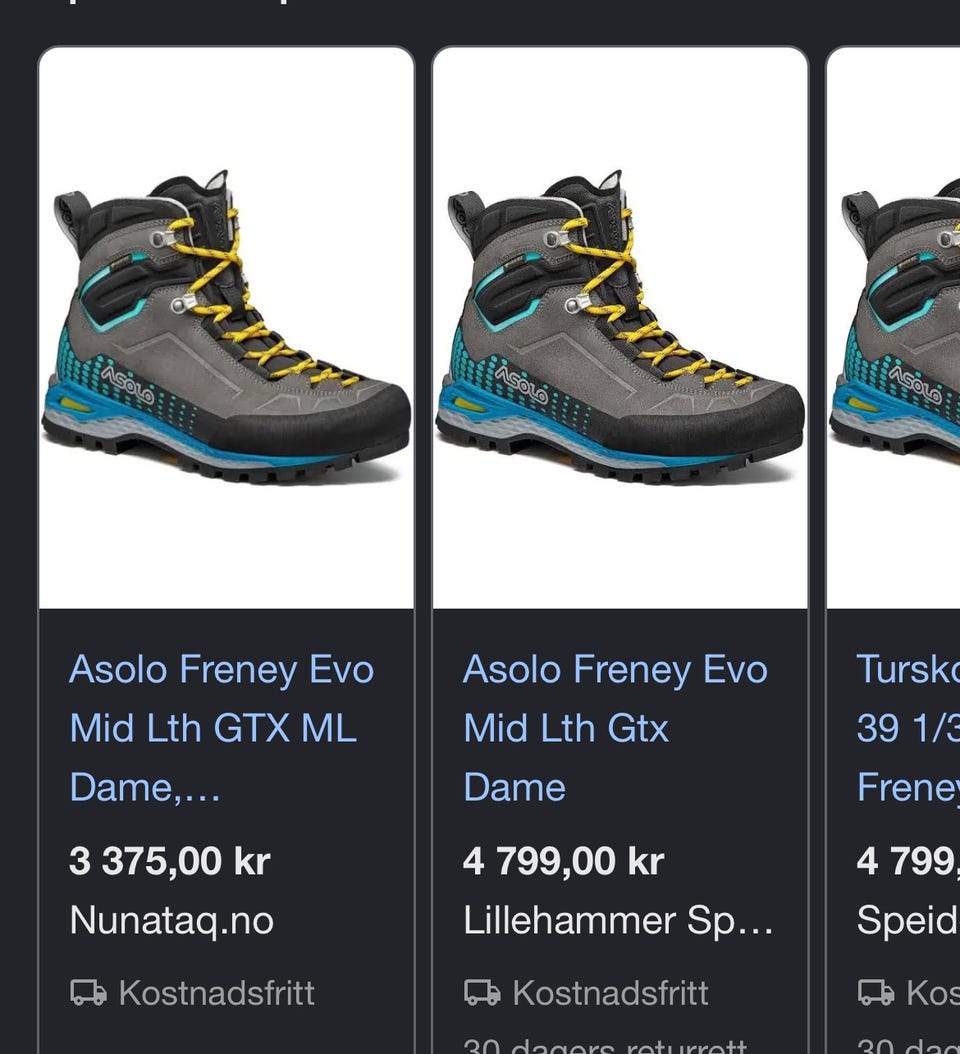Click 'Kostnadsfritt' shipping text under Lillehammer Sp…
This screenshot has height=1054, width=960.
point(610,993)
